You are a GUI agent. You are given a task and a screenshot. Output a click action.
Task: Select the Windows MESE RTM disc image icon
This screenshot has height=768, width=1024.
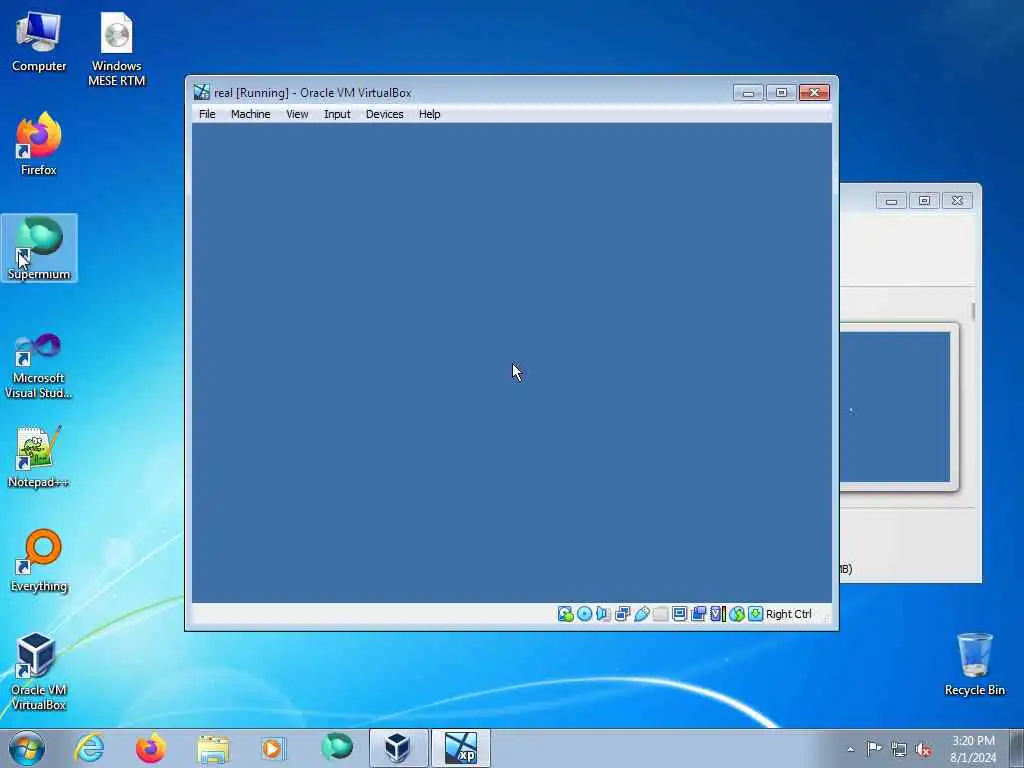[116, 49]
